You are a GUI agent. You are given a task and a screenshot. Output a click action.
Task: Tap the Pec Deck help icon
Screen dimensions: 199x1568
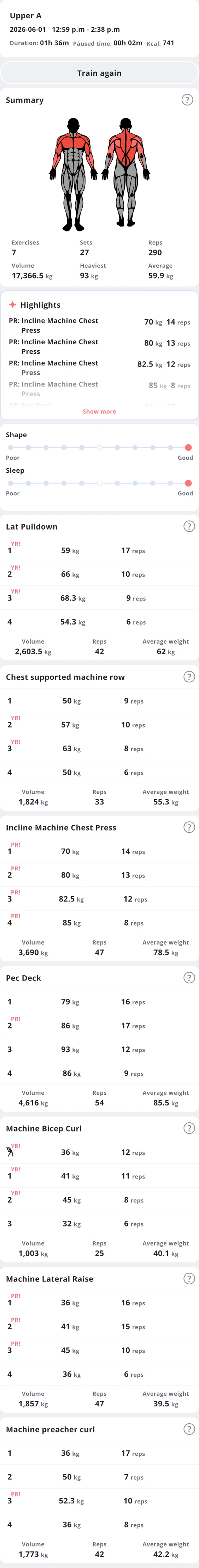pyautogui.click(x=189, y=978)
